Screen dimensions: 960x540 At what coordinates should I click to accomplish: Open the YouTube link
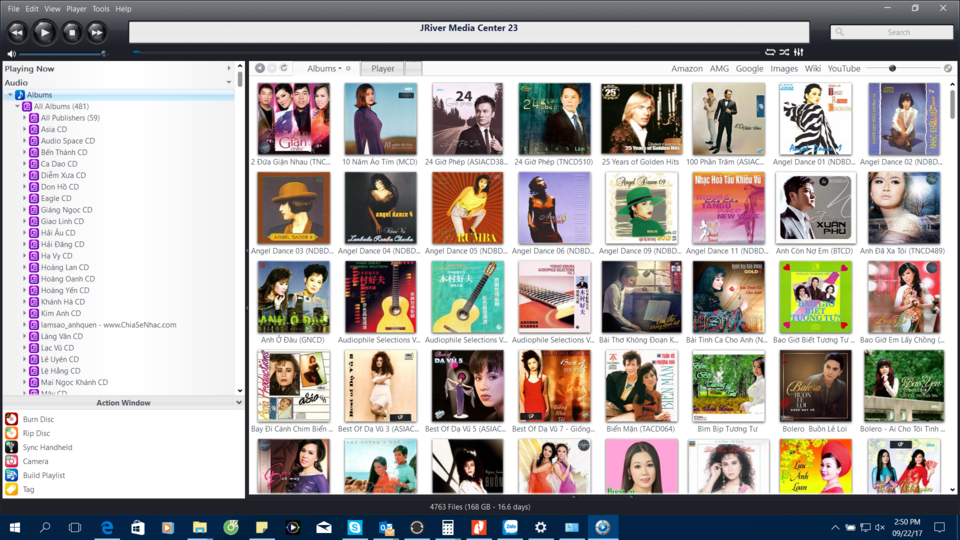844,69
